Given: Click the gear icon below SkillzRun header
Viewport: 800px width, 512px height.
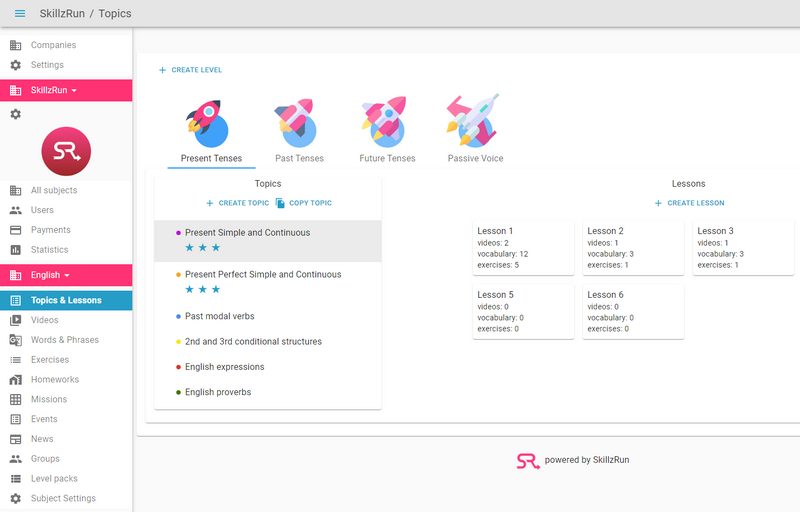Looking at the screenshot, I should point(16,114).
